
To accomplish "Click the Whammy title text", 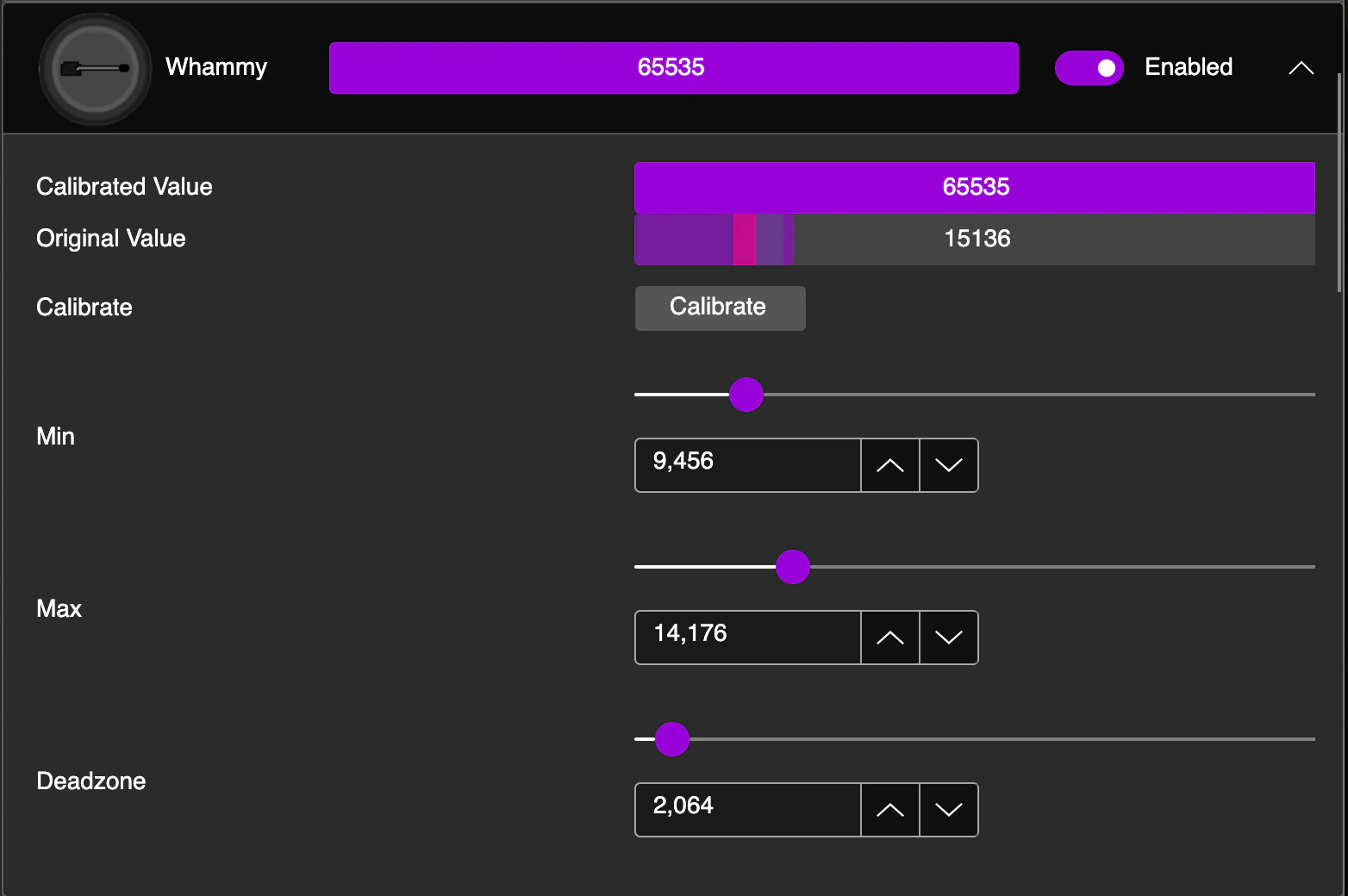I will point(216,67).
